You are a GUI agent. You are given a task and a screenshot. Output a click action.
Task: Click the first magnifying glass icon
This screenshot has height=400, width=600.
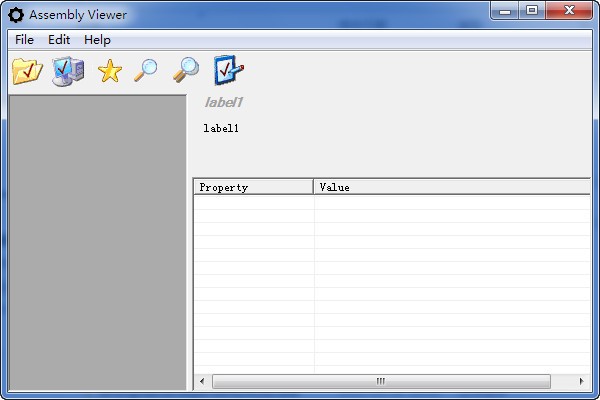pos(146,70)
